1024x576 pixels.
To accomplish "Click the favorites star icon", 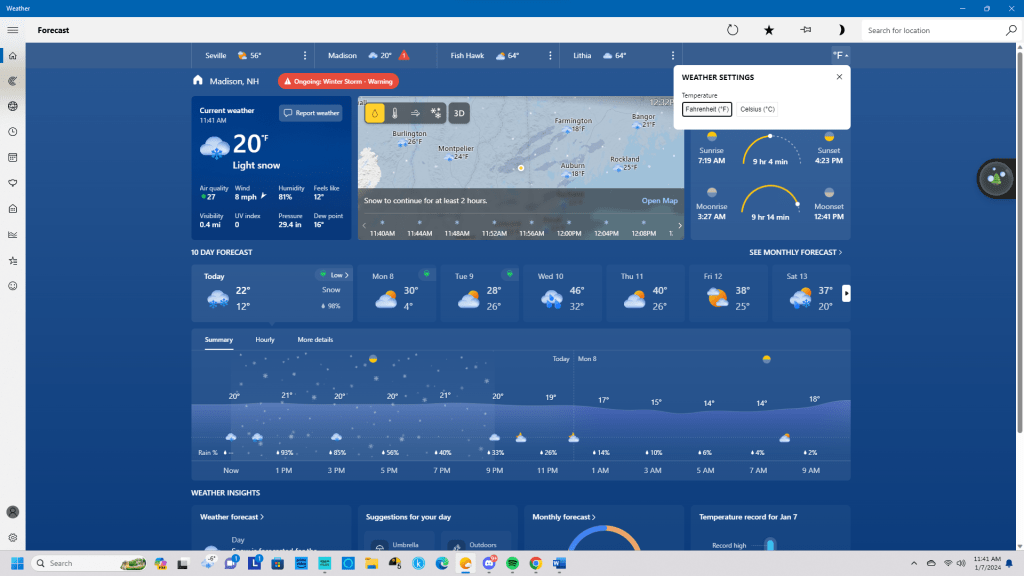I will [x=769, y=30].
